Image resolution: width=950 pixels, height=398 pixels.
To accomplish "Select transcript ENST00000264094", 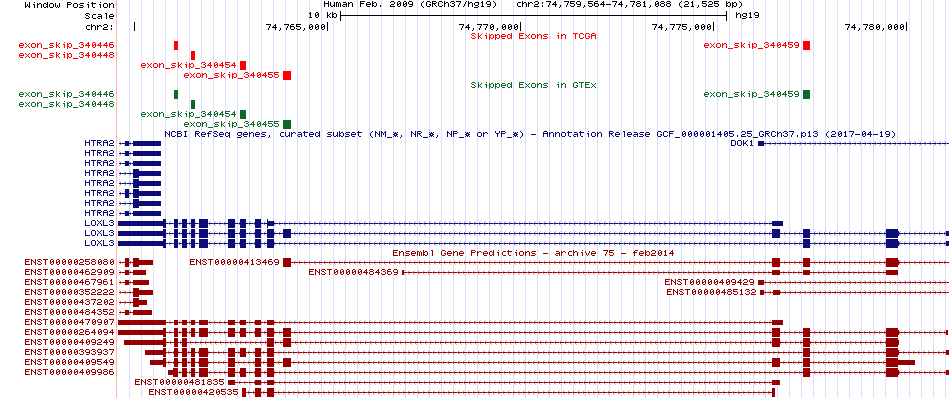I will click(x=70, y=332).
